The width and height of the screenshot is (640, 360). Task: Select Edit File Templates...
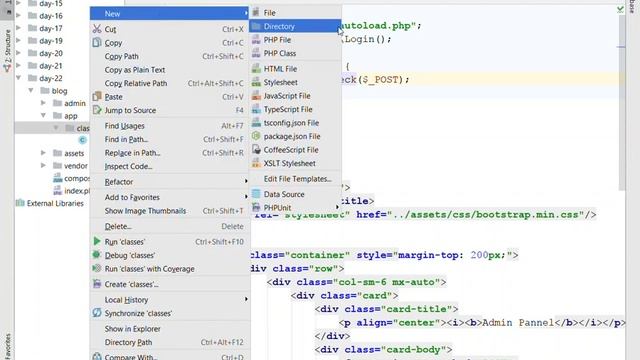(x=296, y=178)
